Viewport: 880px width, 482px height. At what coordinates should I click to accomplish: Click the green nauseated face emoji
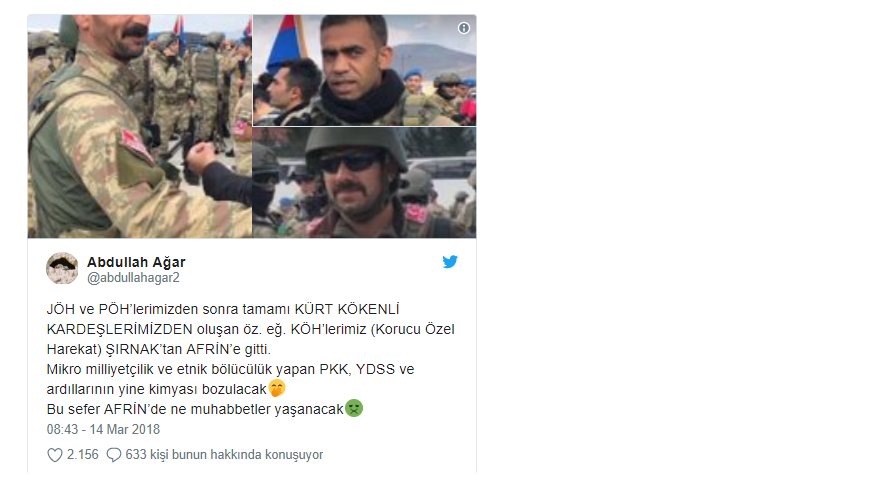tap(354, 408)
